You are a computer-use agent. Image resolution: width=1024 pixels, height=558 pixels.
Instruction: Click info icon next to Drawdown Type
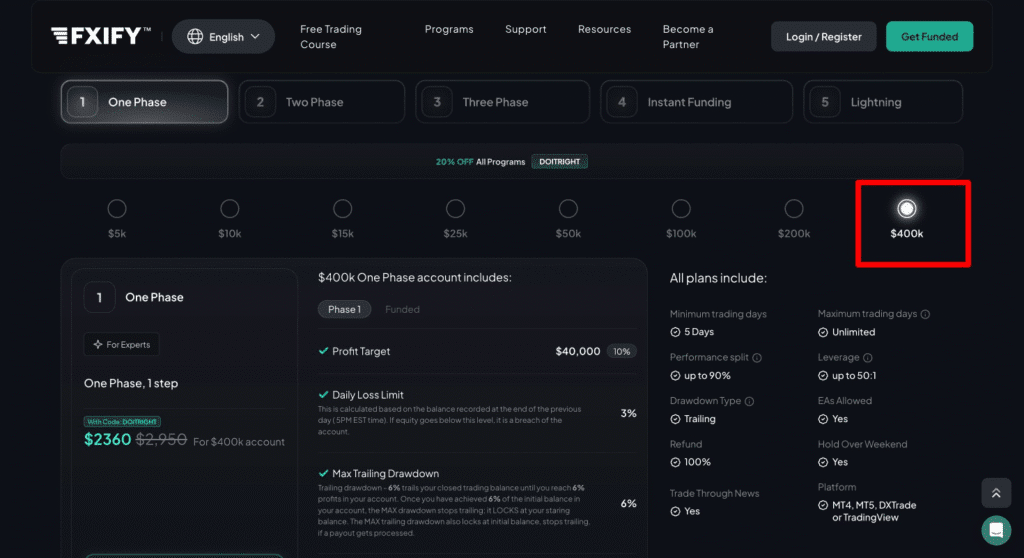(x=750, y=401)
